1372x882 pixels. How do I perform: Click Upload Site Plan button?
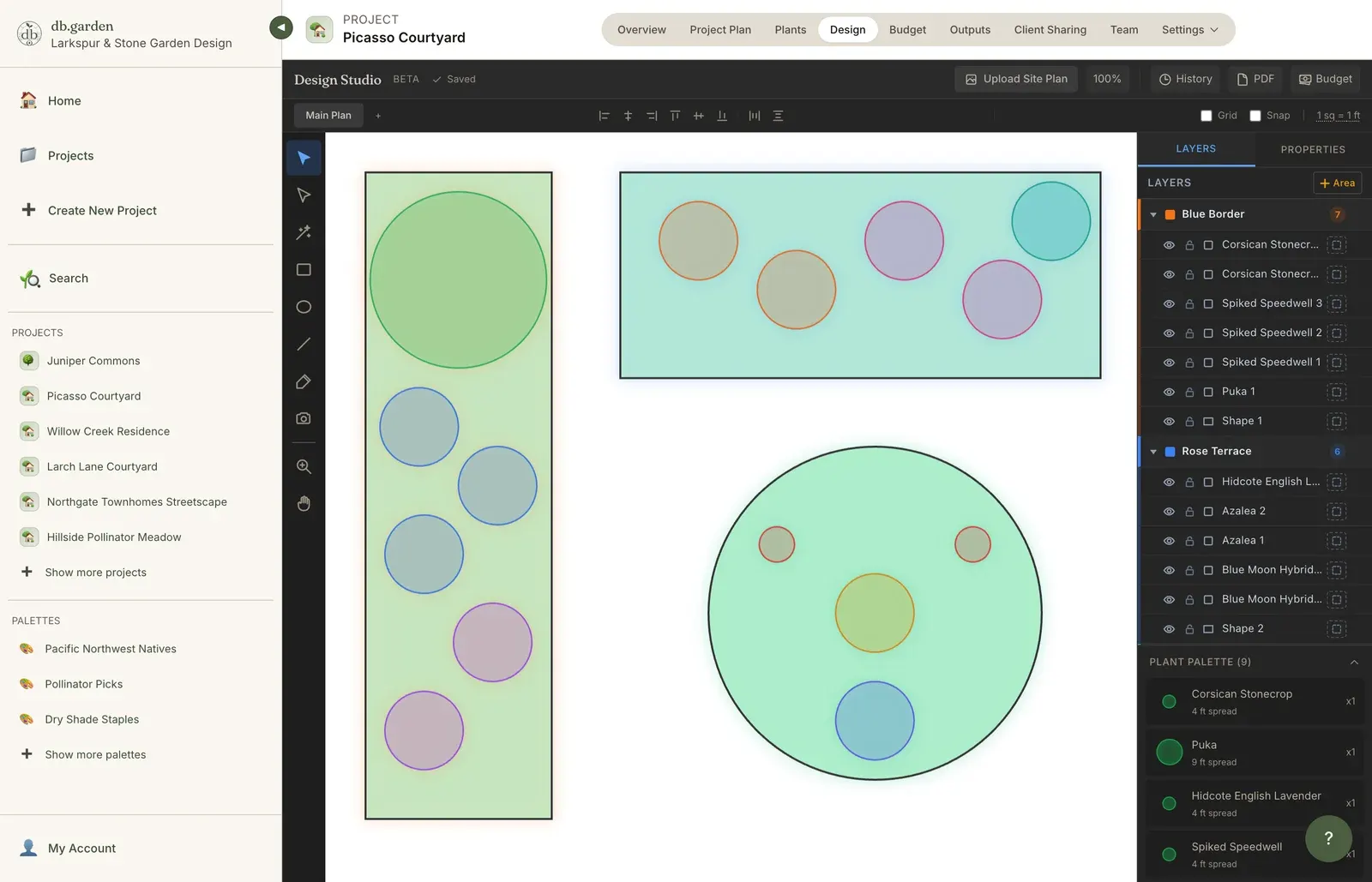[1016, 79]
